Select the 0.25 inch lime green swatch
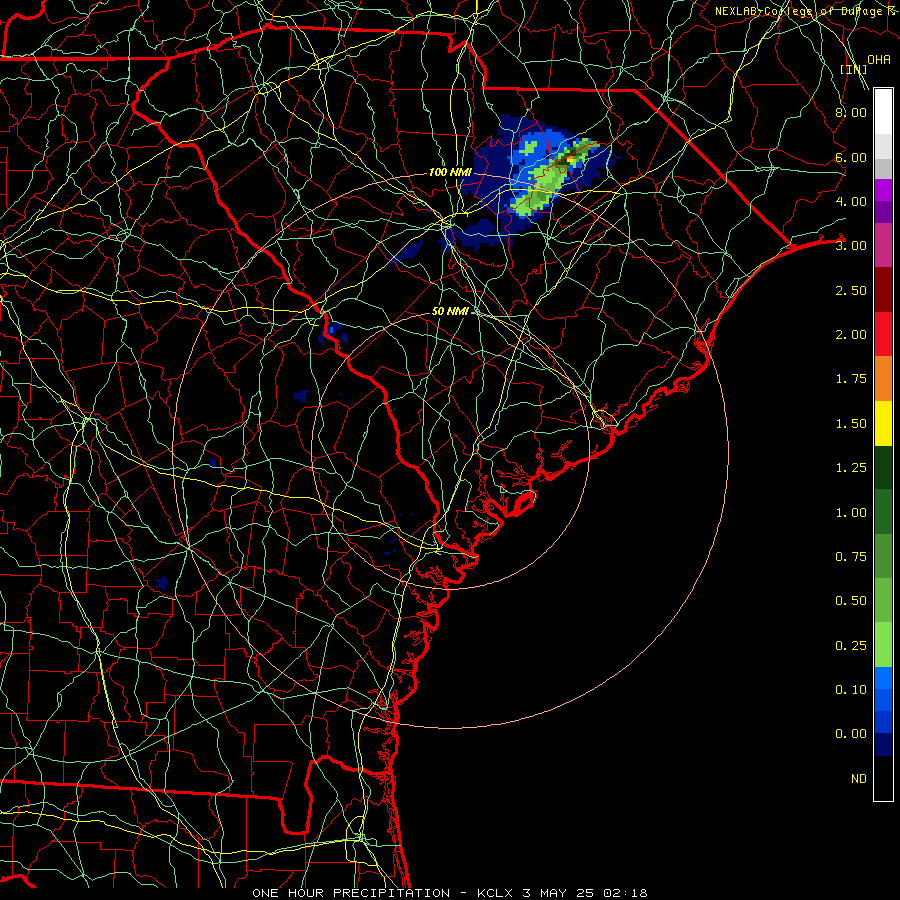 pyautogui.click(x=883, y=645)
